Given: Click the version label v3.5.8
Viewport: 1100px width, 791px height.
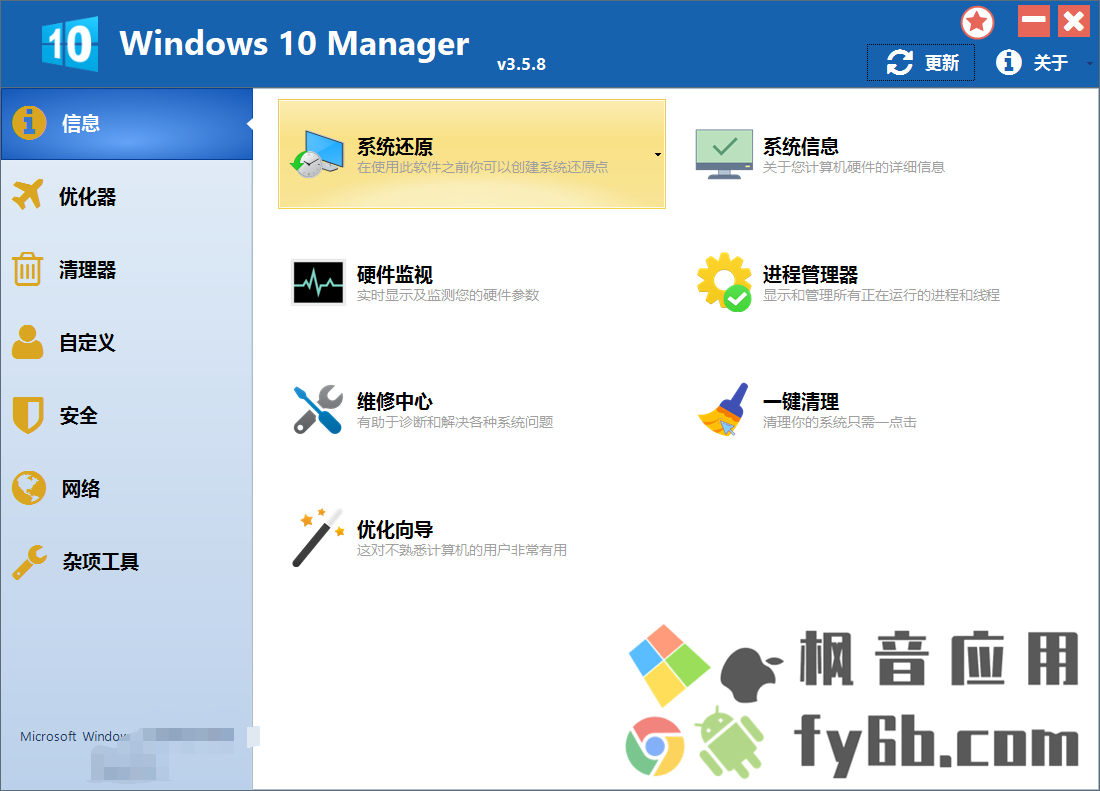Looking at the screenshot, I should pos(521,65).
